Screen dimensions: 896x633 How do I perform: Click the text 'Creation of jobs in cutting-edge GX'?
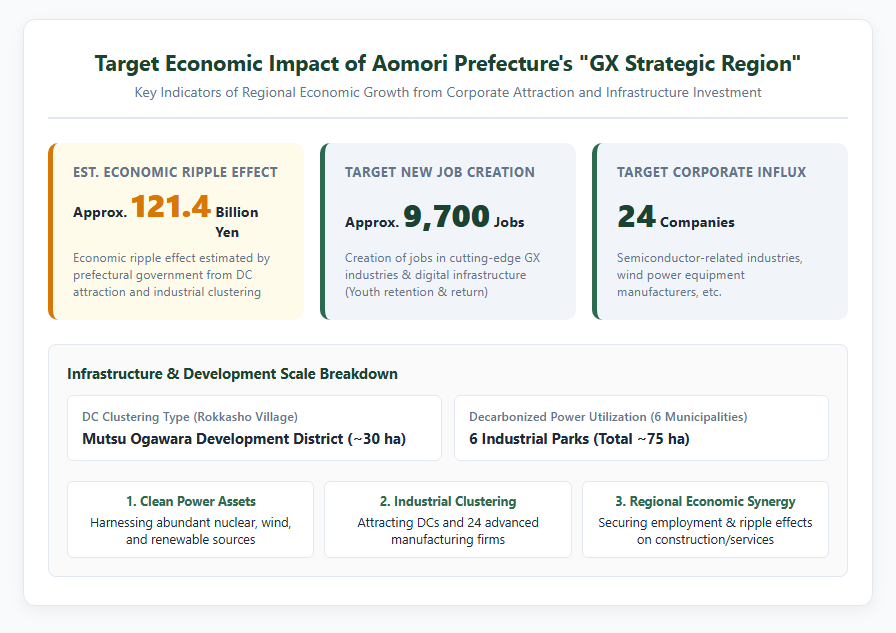(442, 258)
